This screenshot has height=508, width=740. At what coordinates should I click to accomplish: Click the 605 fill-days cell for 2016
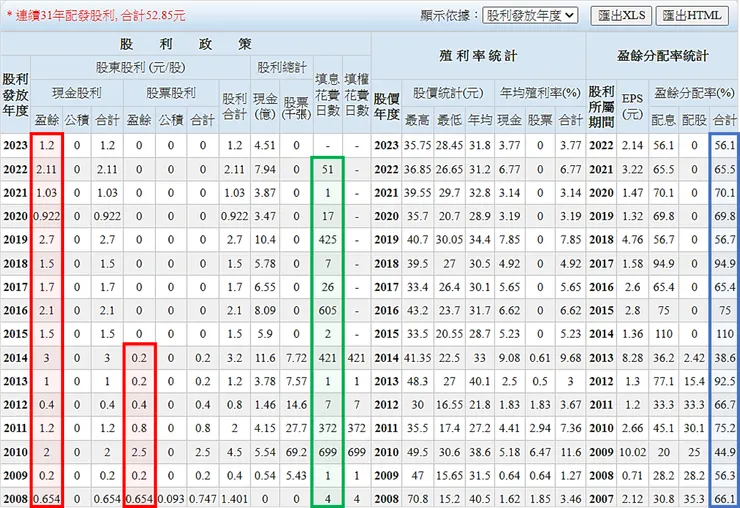[x=328, y=310]
